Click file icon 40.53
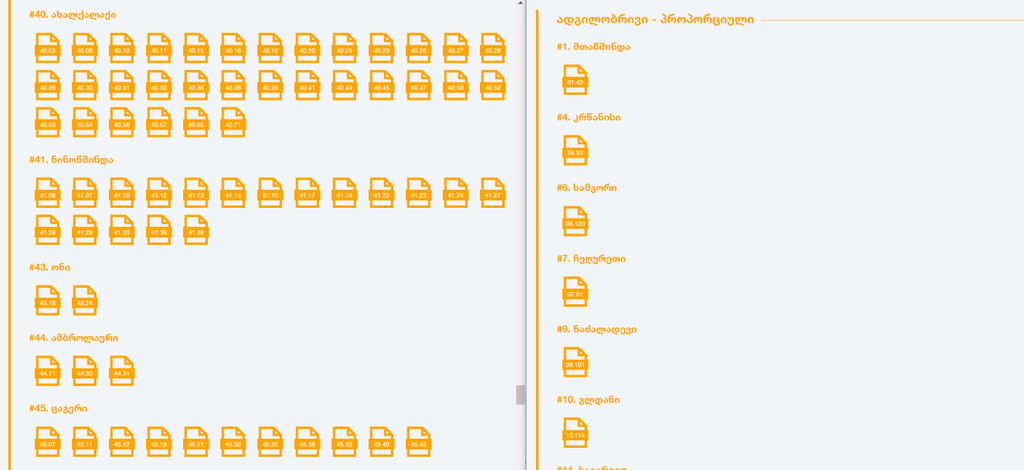The height and width of the screenshot is (470, 1024). [x=48, y=123]
